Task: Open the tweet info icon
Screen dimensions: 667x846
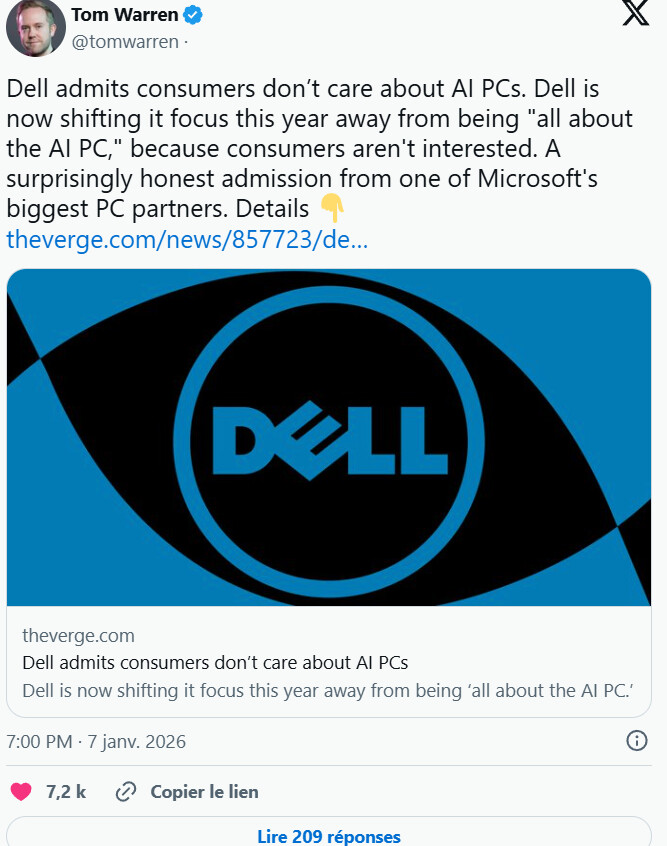Action: tap(636, 741)
